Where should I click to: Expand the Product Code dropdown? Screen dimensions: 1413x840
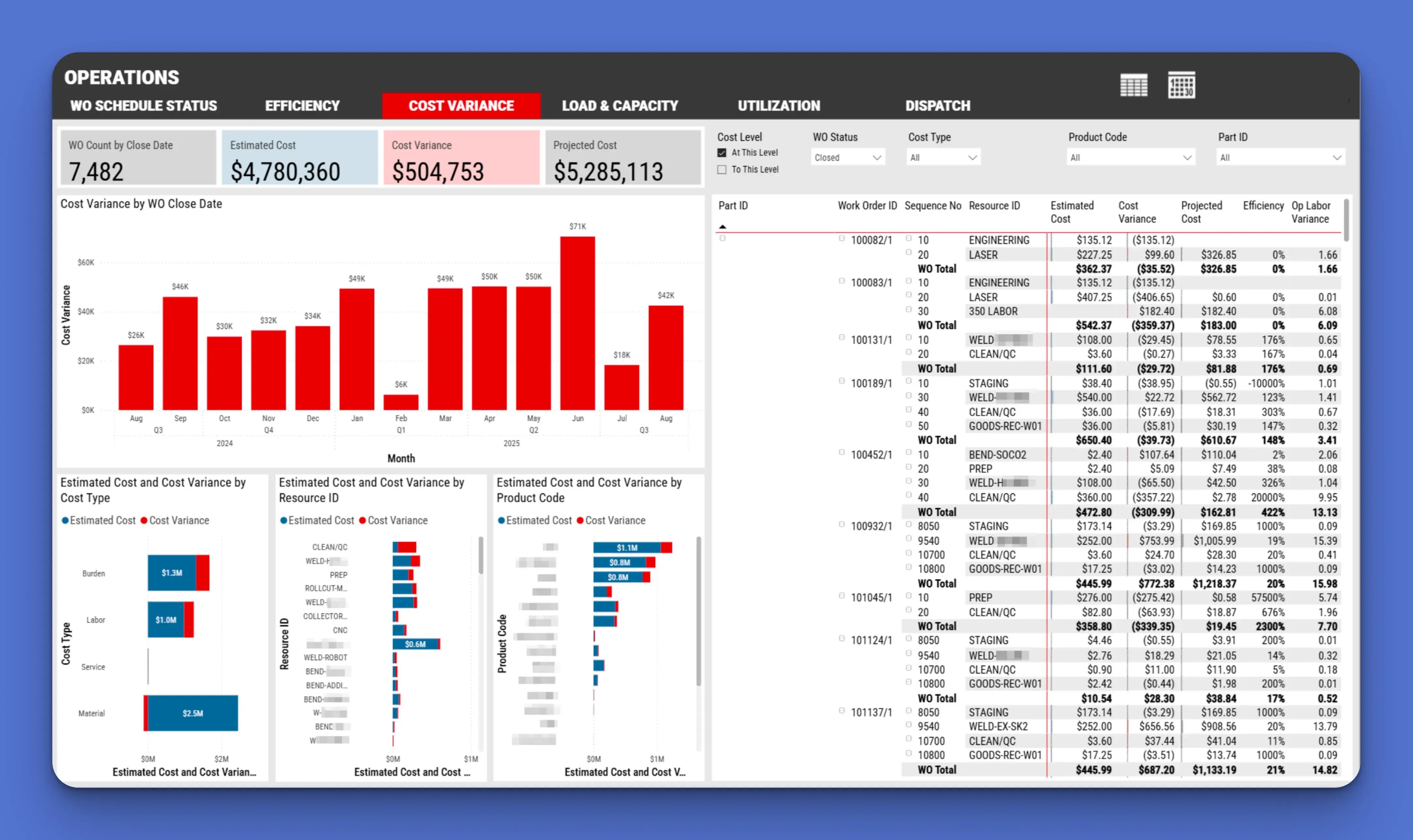coord(1130,157)
